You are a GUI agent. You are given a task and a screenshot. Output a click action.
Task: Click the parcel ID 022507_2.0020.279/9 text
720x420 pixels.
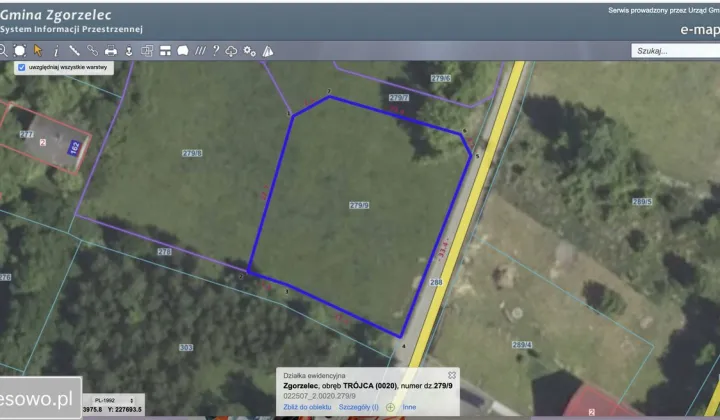[319, 396]
